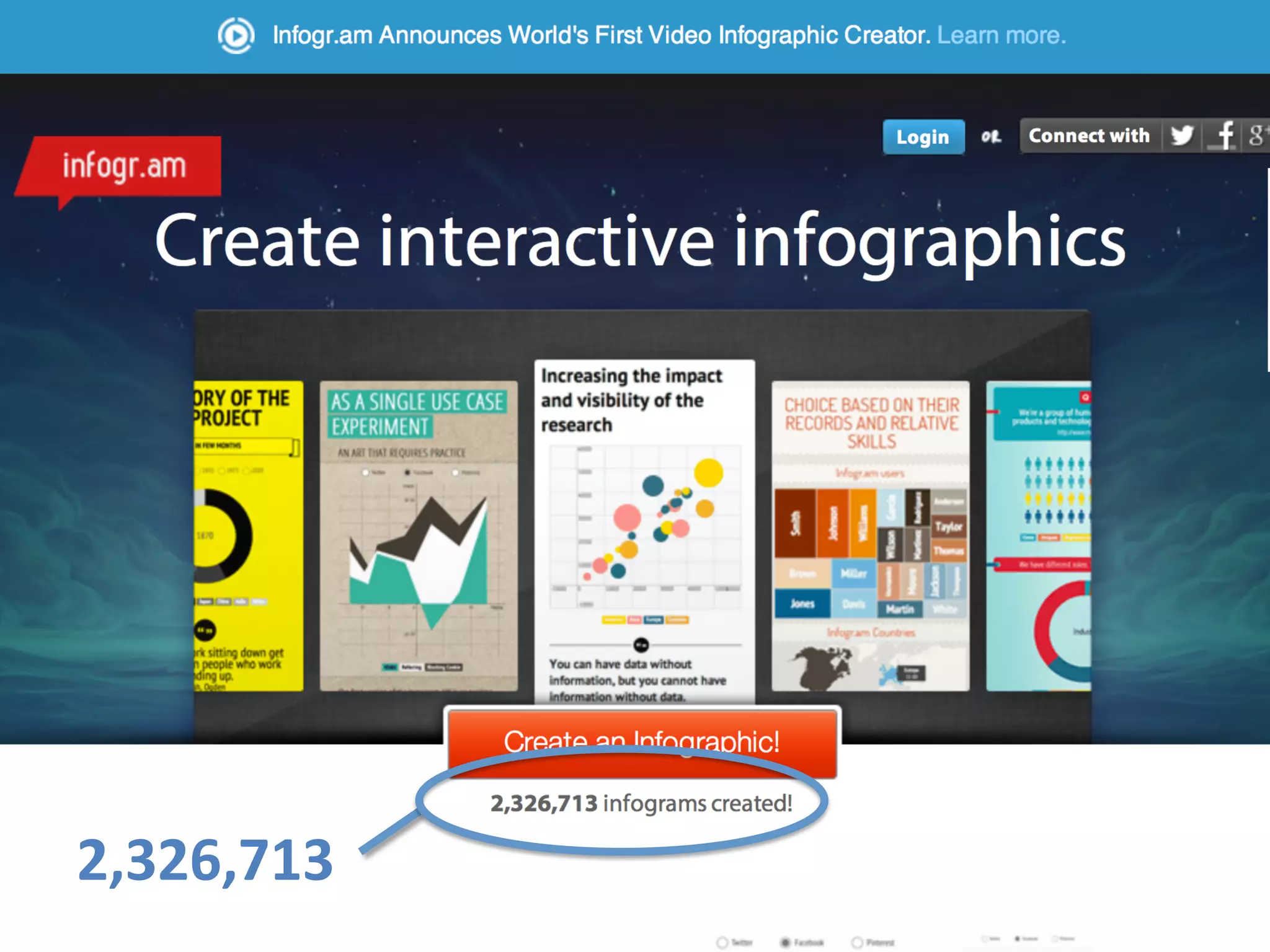Viewport: 1270px width, 952px height.
Task: Click the 2,326,713 infograms created text
Action: point(641,804)
